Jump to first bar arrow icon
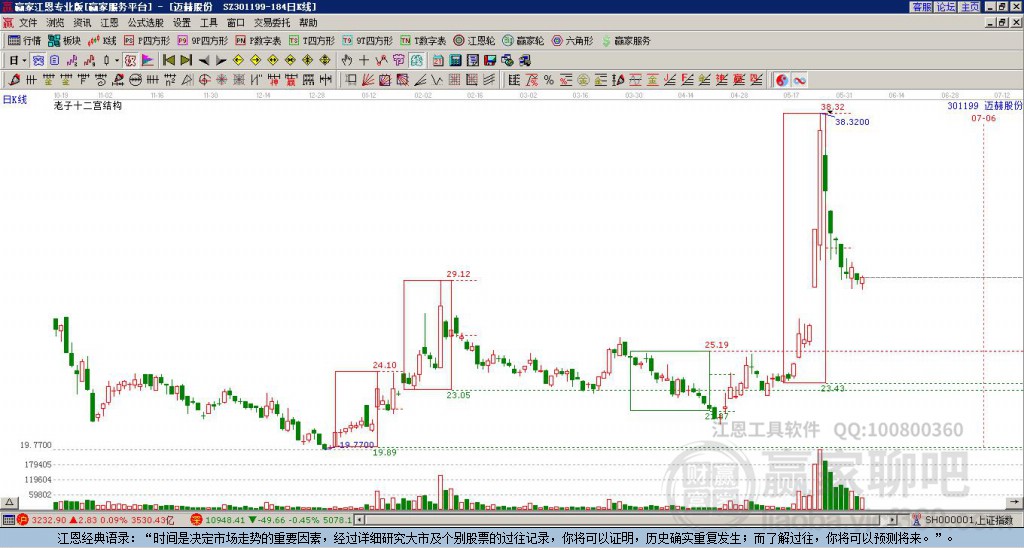The image size is (1024, 548). pyautogui.click(x=168, y=61)
